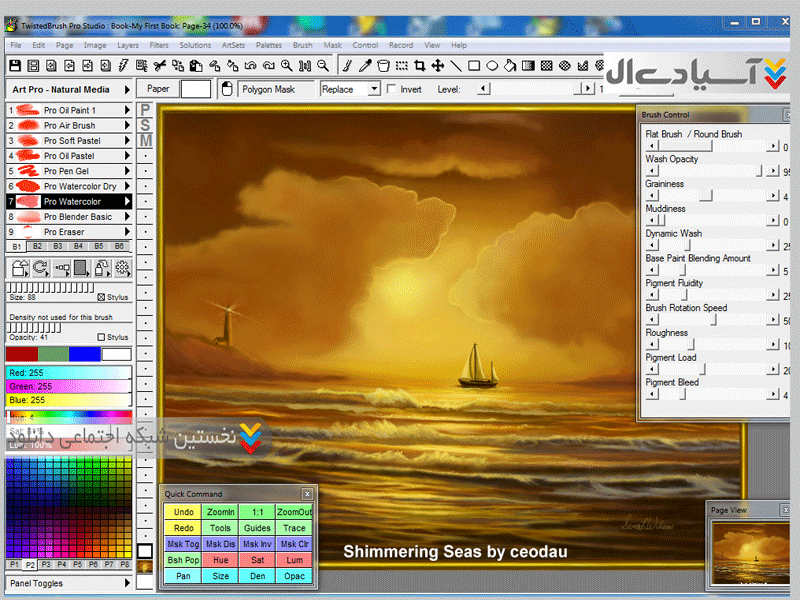Click Undo in Quick Command panel

click(183, 512)
